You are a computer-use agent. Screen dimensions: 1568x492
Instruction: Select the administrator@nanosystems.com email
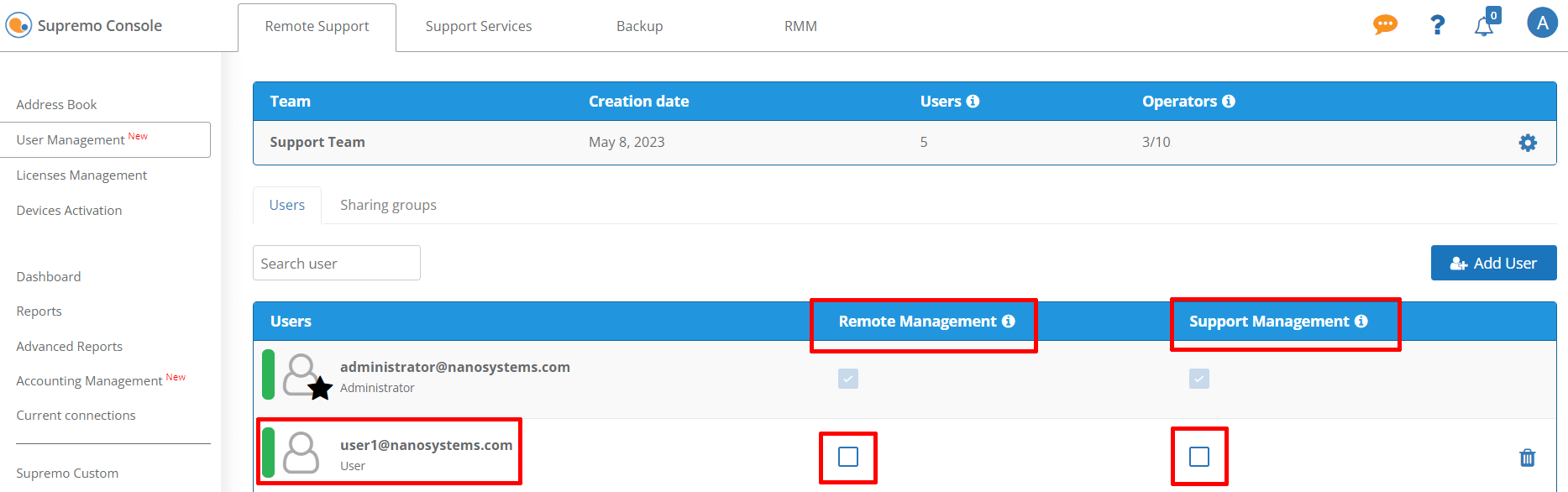(x=455, y=367)
